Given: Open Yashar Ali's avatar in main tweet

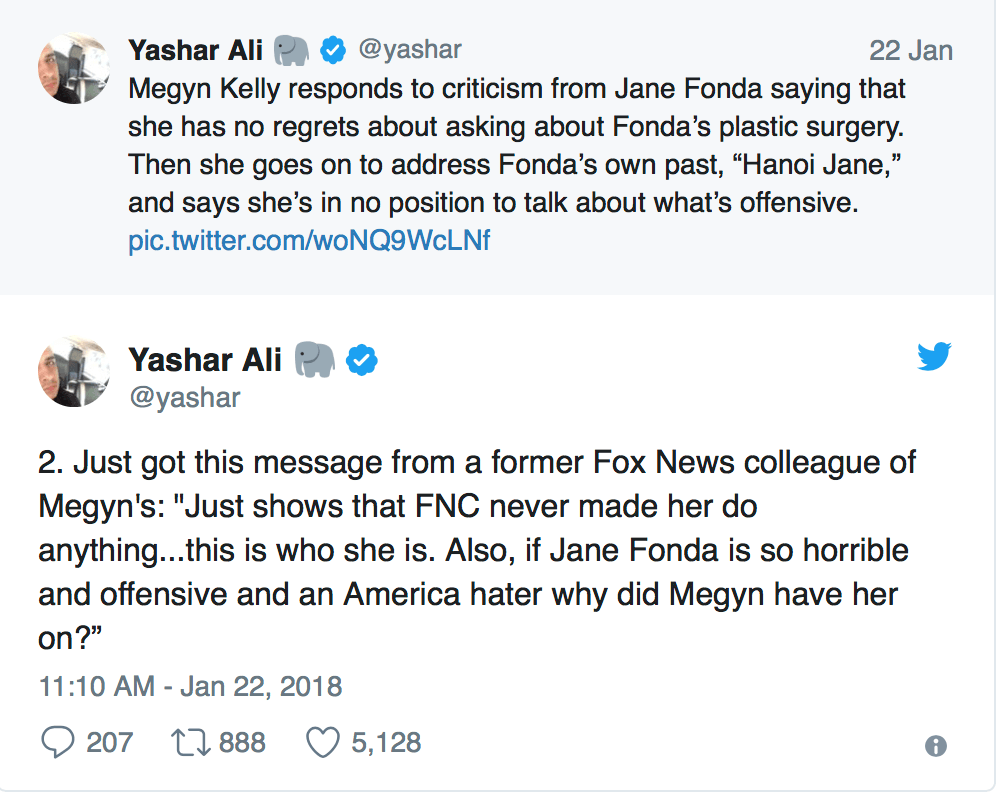Looking at the screenshot, I should coord(73,372).
